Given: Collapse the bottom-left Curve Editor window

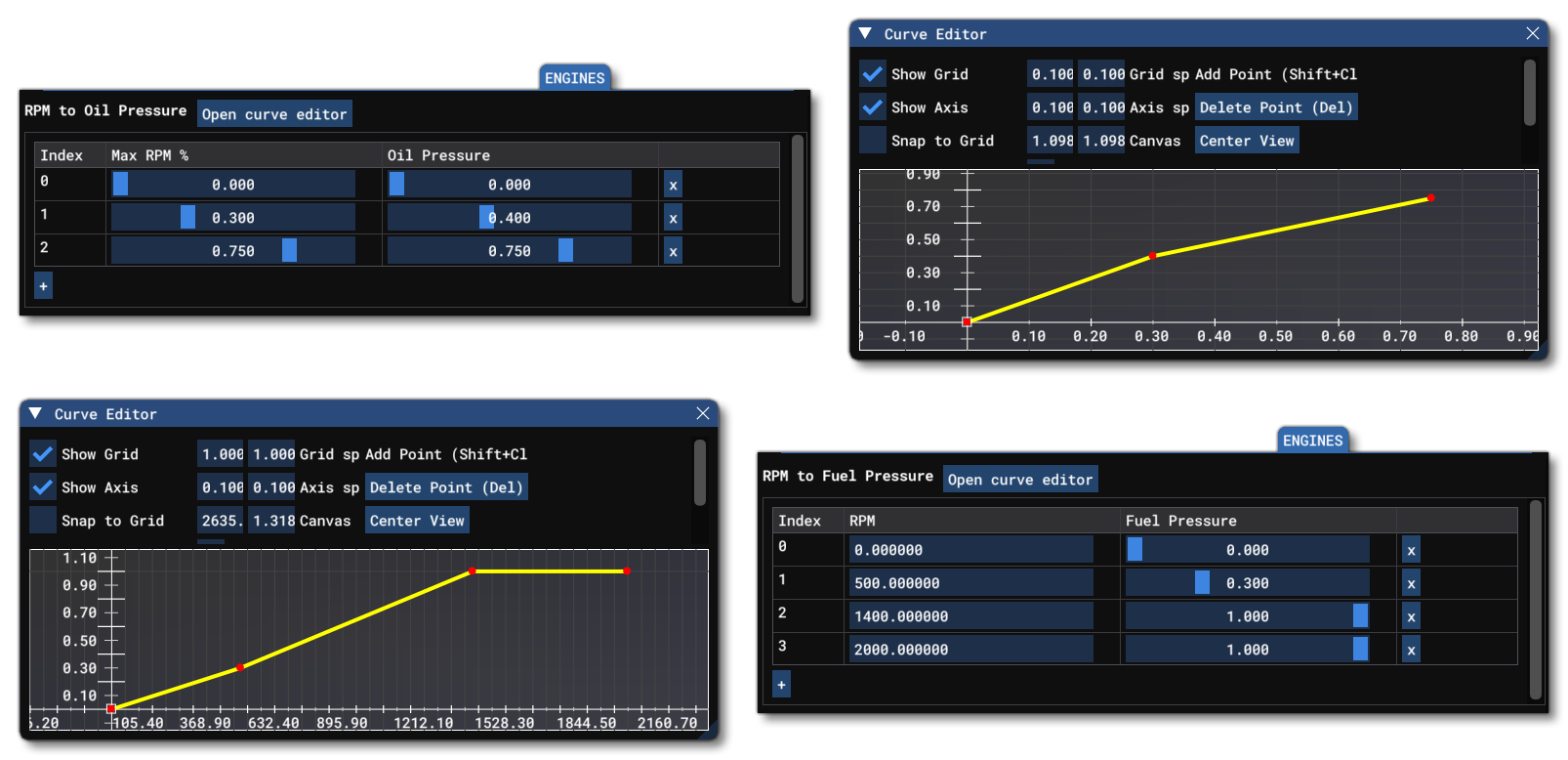Looking at the screenshot, I should coord(35,413).
